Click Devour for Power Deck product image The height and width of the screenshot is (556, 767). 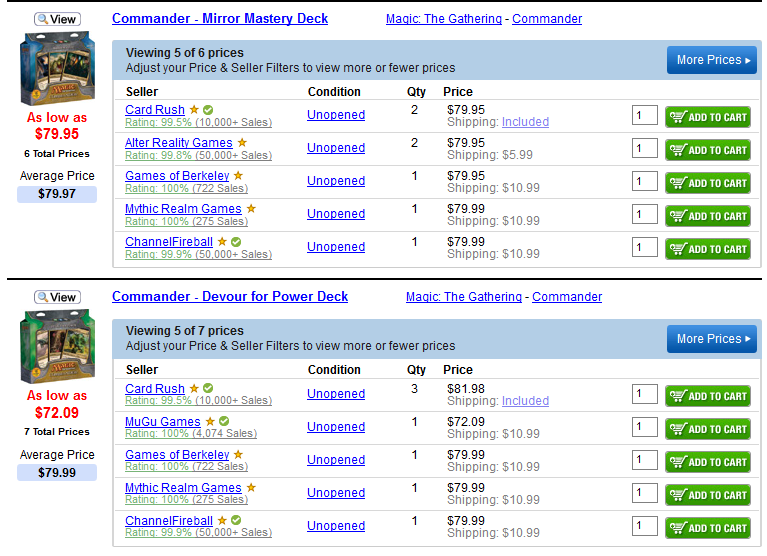(57, 346)
